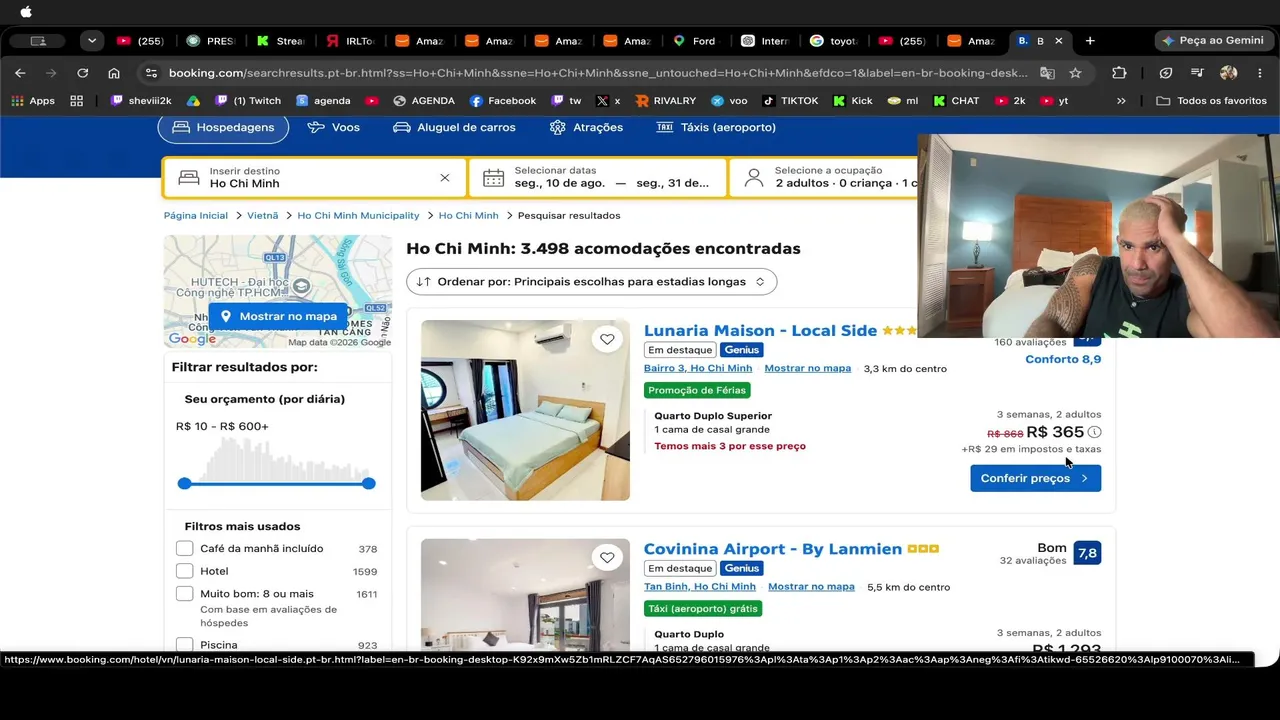
Task: Open the translate page icon in address bar
Action: coord(1047,73)
